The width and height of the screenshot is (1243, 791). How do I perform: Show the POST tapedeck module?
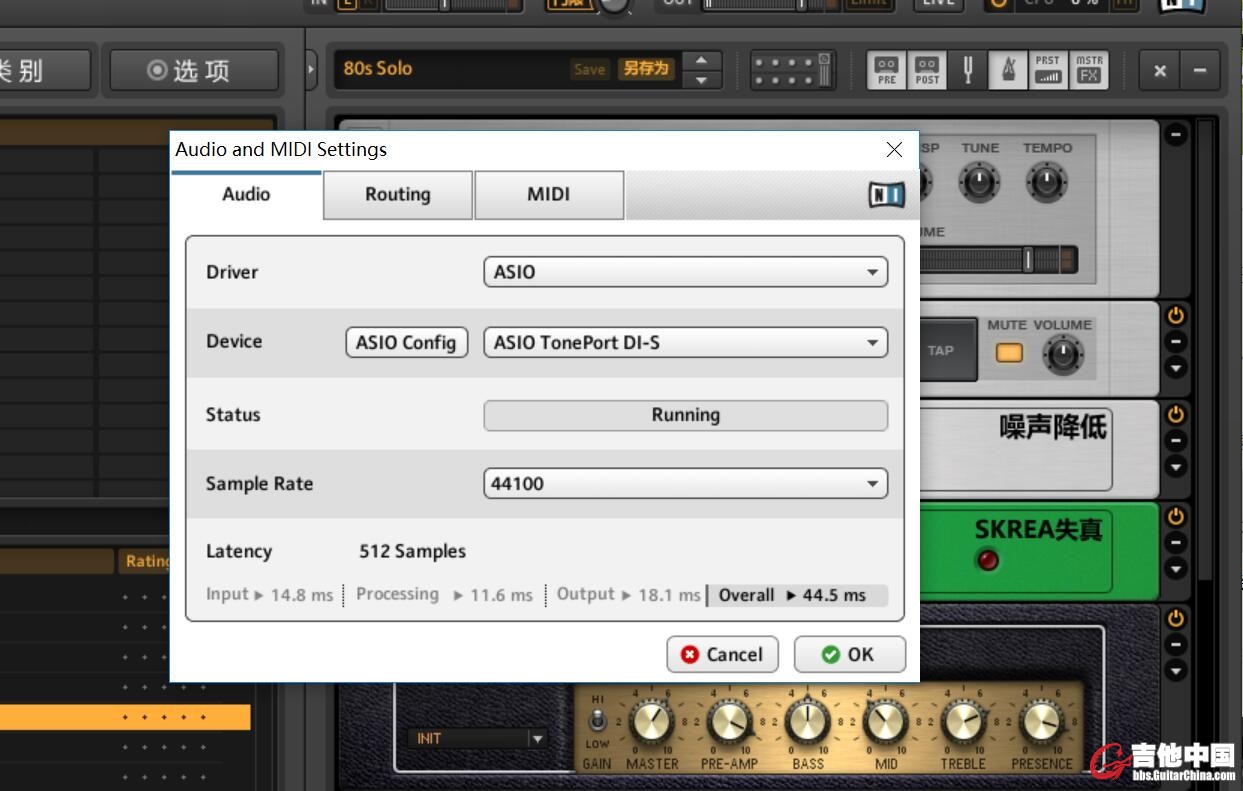tap(927, 70)
